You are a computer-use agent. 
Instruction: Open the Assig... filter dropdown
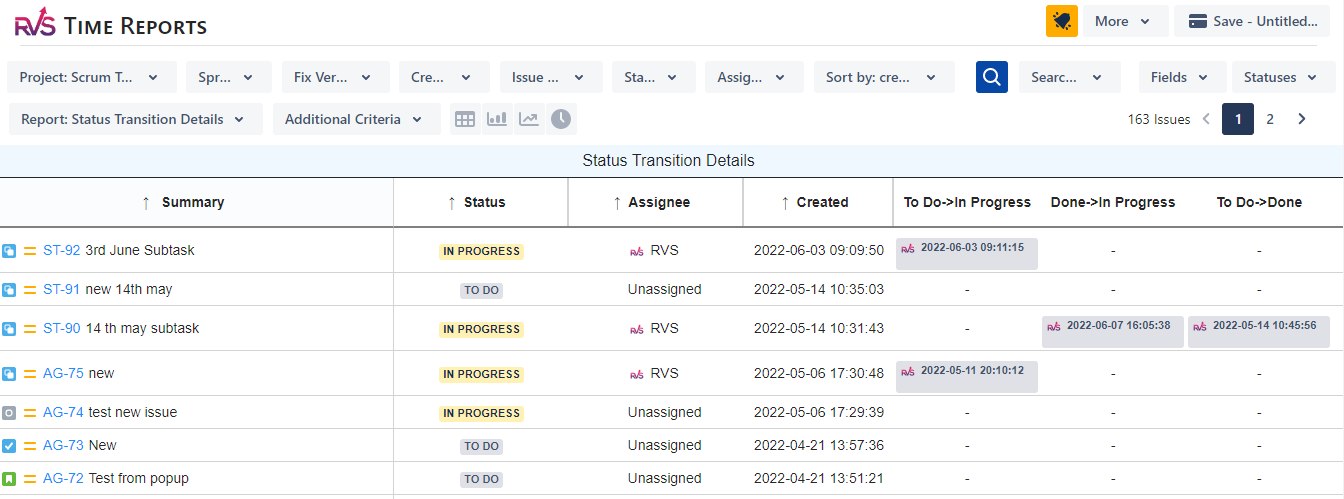[754, 77]
